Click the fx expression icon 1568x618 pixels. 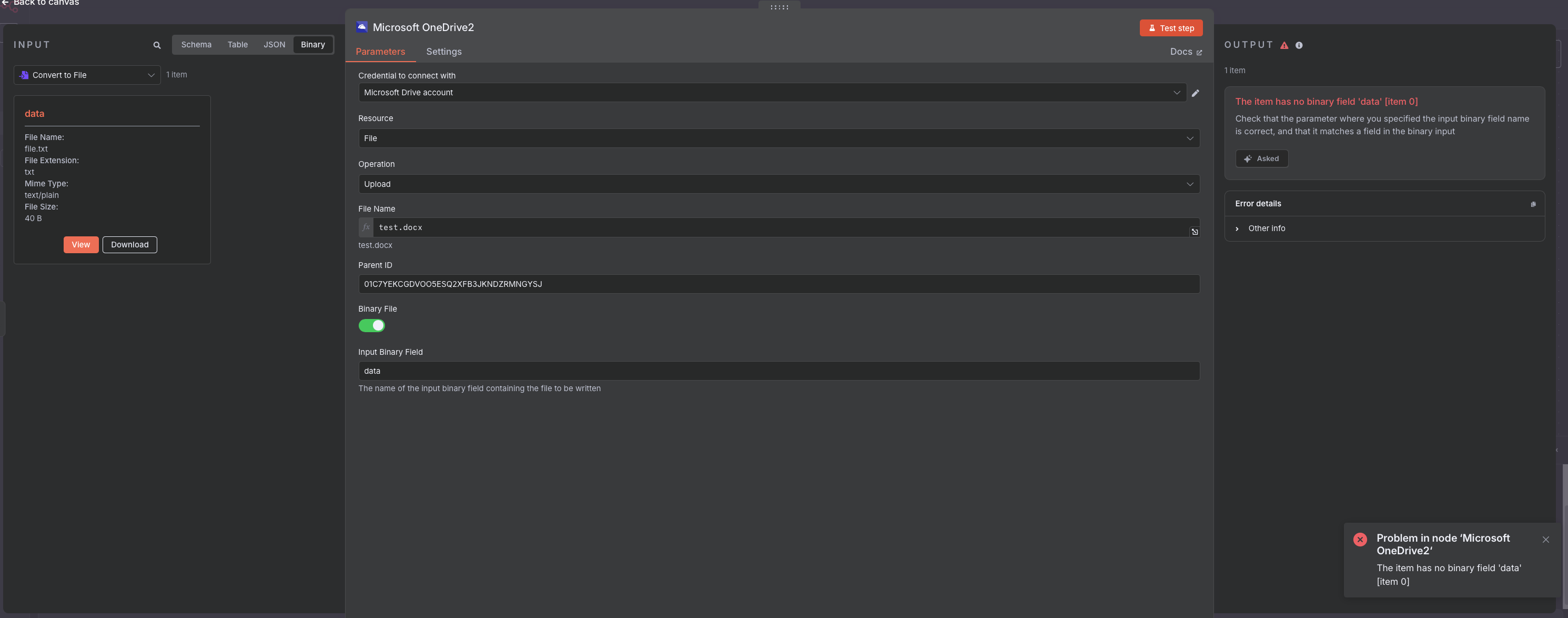[x=365, y=227]
